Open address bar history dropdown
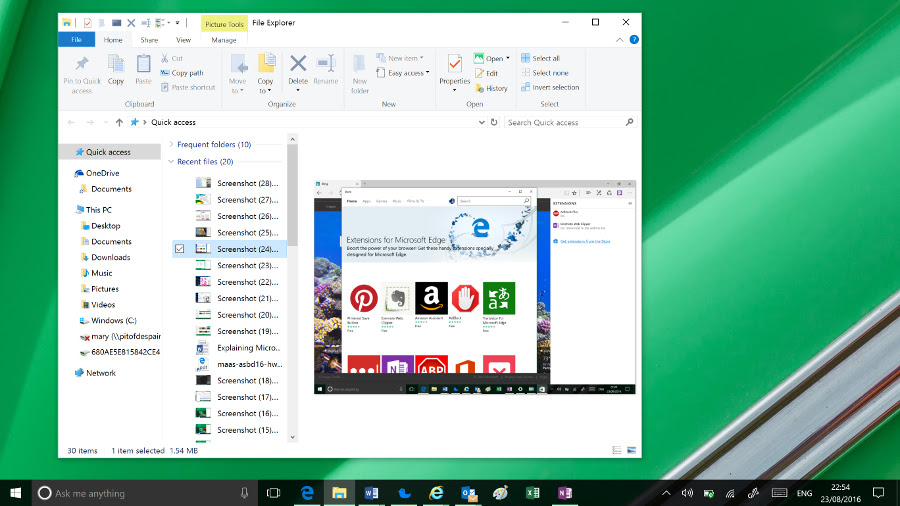The image size is (900, 506). coord(482,122)
